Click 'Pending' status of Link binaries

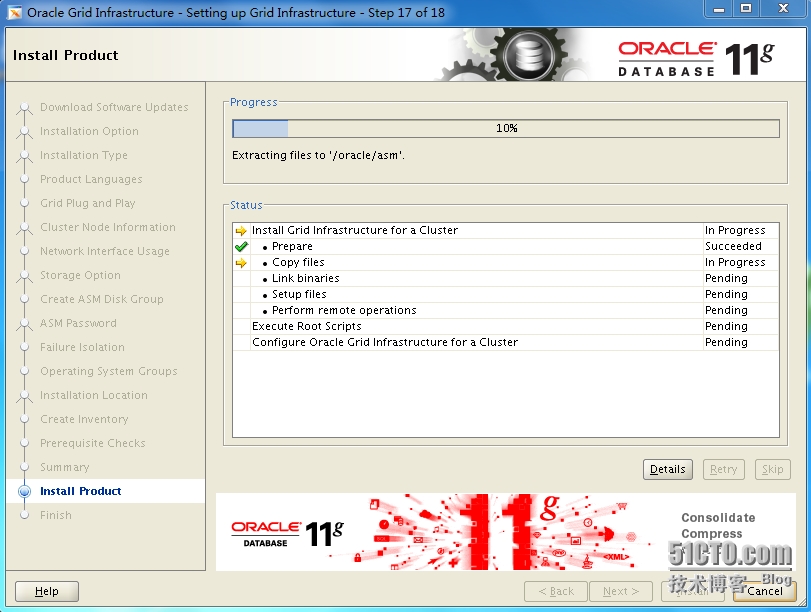click(x=726, y=278)
